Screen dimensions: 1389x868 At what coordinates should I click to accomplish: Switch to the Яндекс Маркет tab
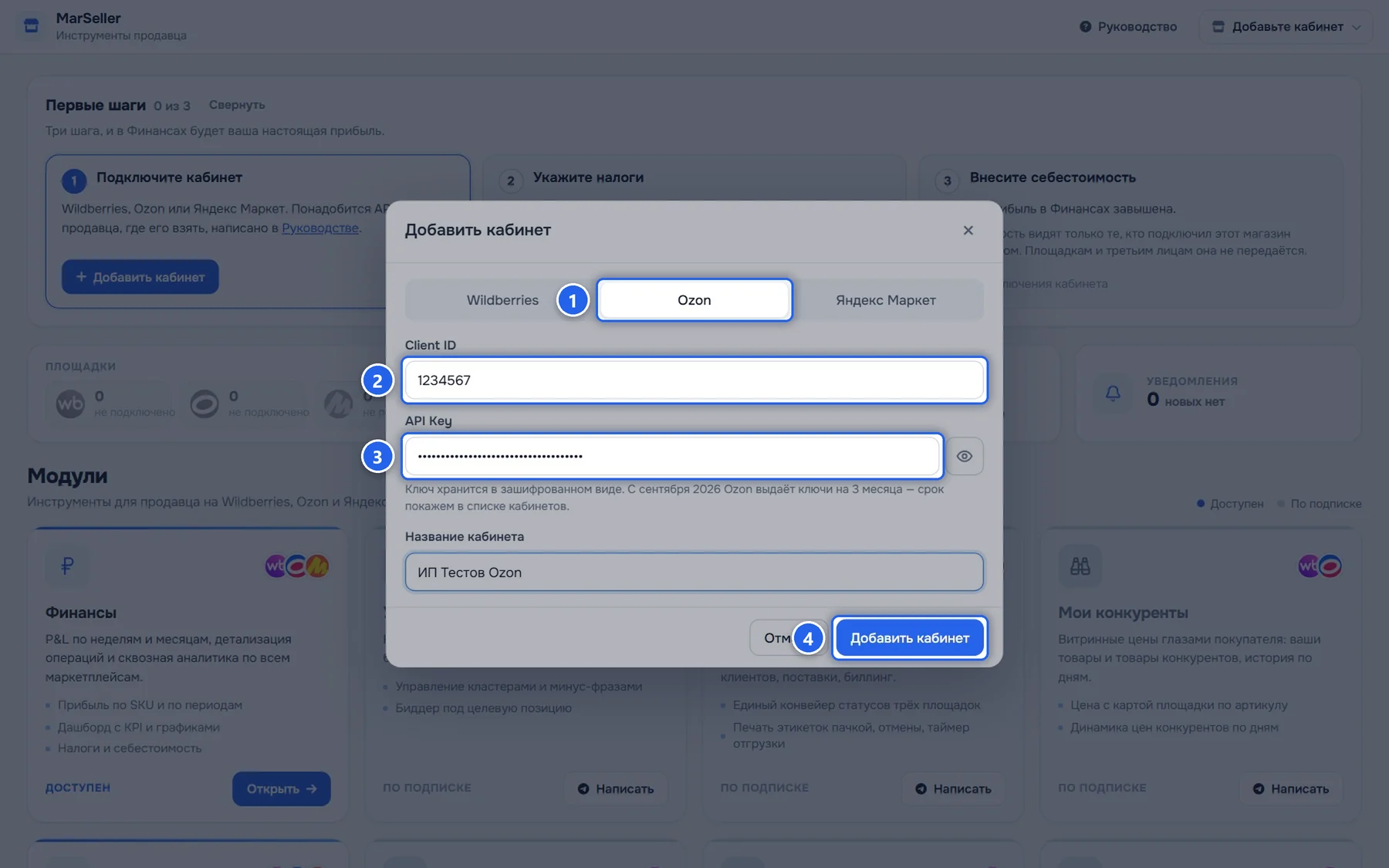tap(886, 299)
